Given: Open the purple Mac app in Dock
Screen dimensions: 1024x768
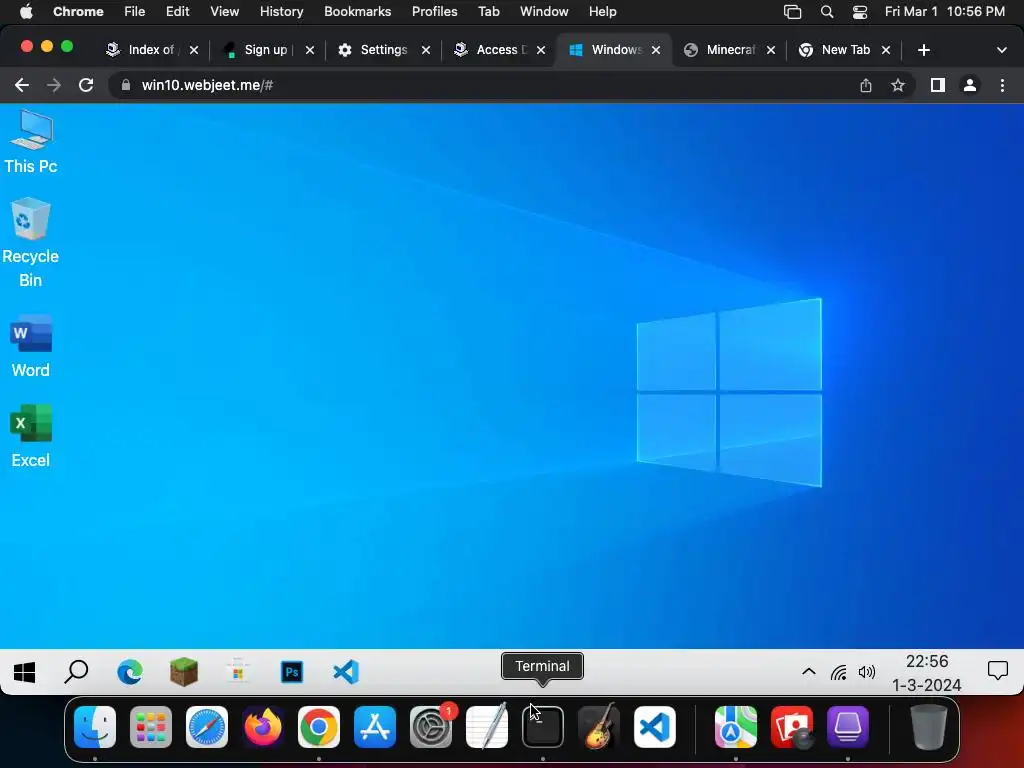Looking at the screenshot, I should 848,727.
